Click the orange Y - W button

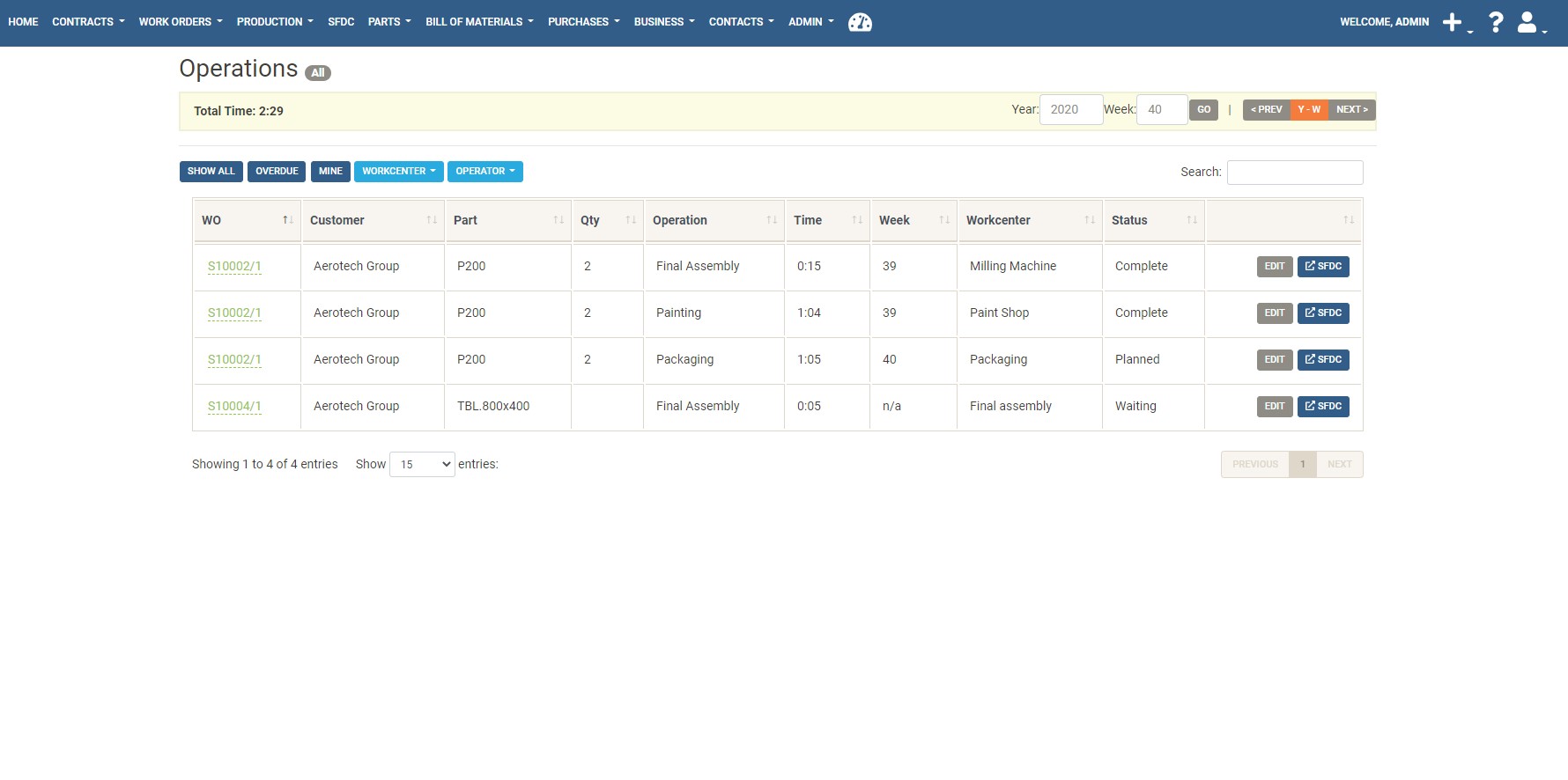click(1309, 110)
